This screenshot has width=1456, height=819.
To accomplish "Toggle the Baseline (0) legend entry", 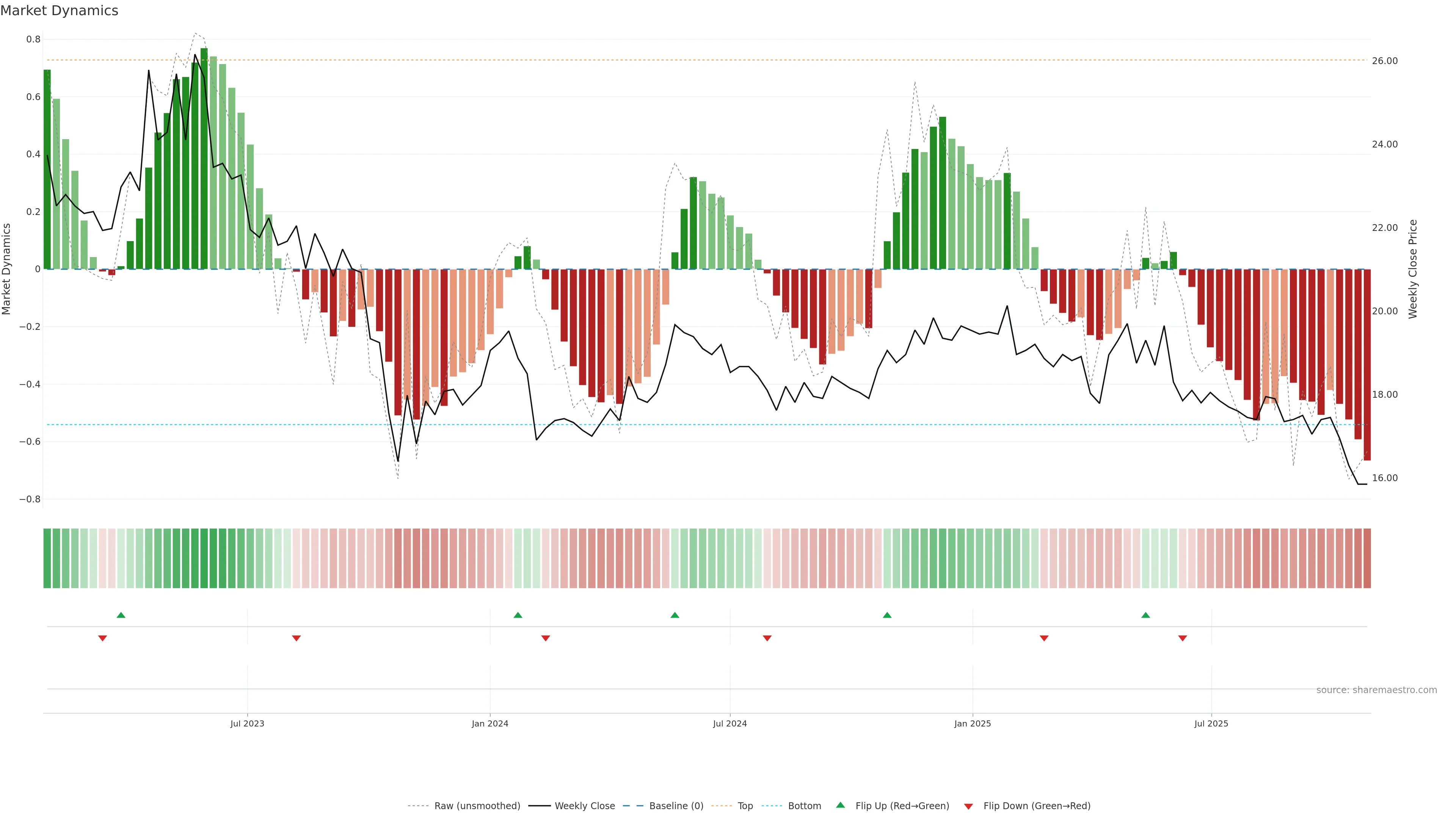I will pyautogui.click(x=676, y=806).
